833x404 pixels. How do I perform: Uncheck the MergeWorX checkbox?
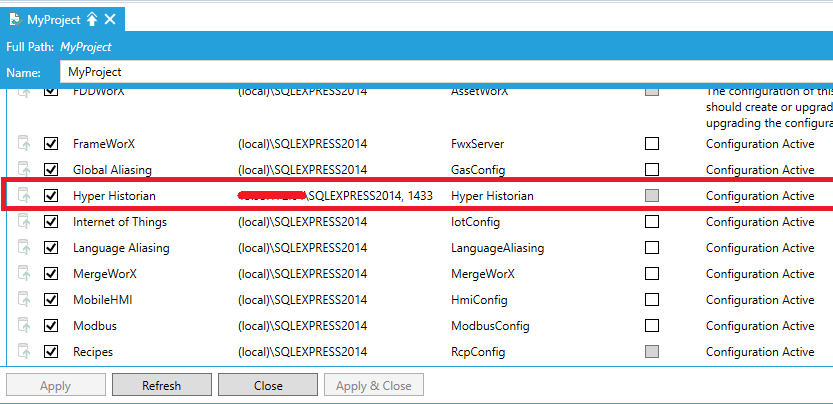(x=51, y=274)
